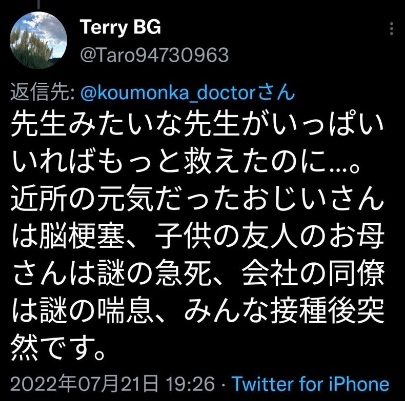Click the さん suffix after the mention
This screenshot has height=401, width=405.
[276, 94]
